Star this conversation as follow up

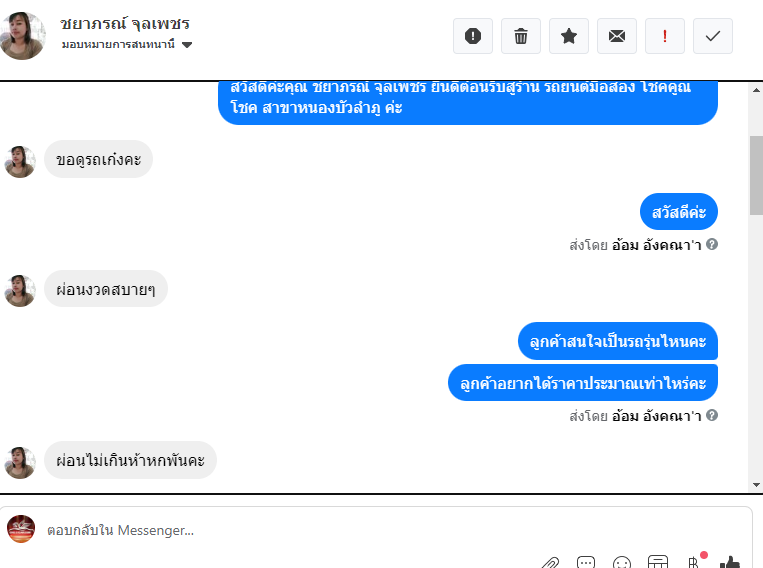(x=569, y=36)
